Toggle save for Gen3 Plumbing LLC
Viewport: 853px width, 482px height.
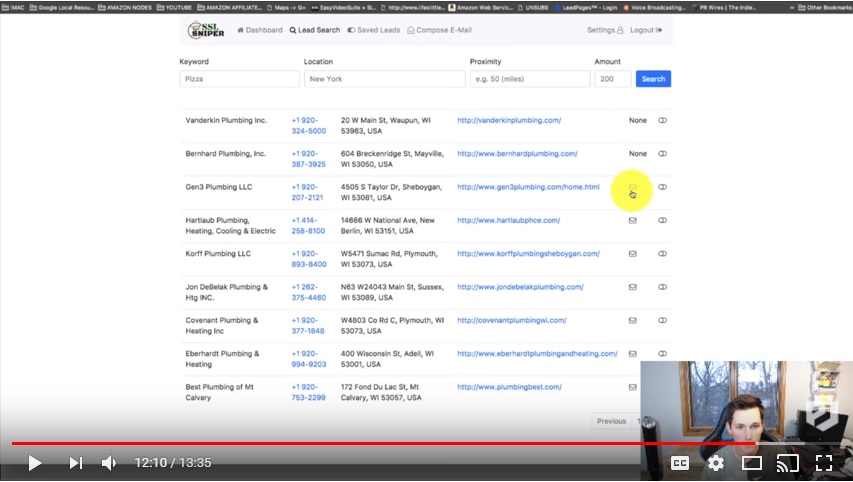(662, 187)
